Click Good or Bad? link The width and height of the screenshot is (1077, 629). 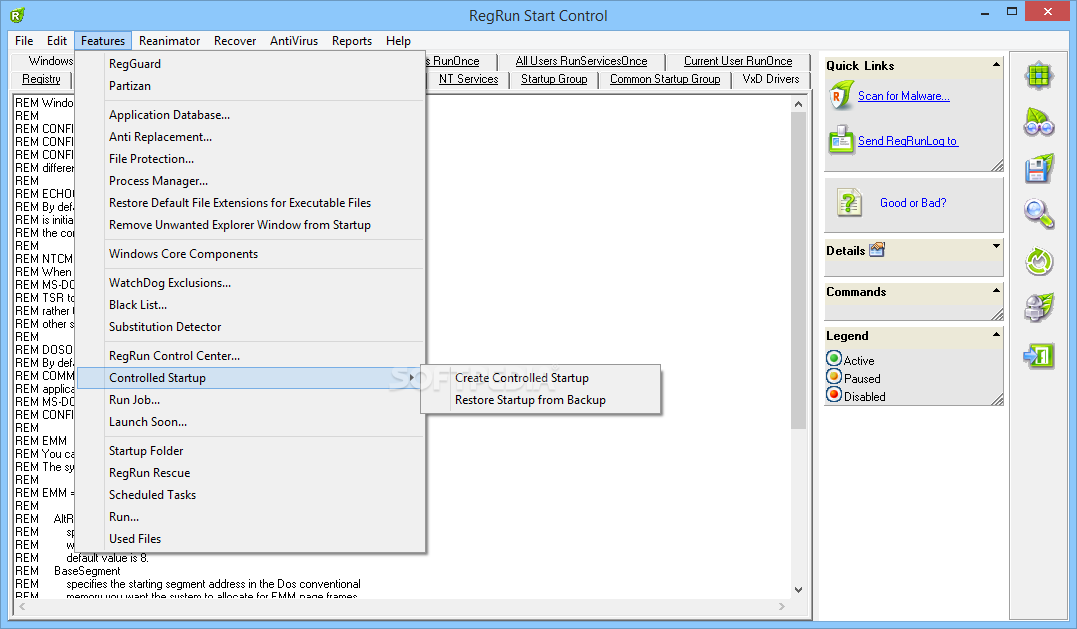(x=913, y=203)
